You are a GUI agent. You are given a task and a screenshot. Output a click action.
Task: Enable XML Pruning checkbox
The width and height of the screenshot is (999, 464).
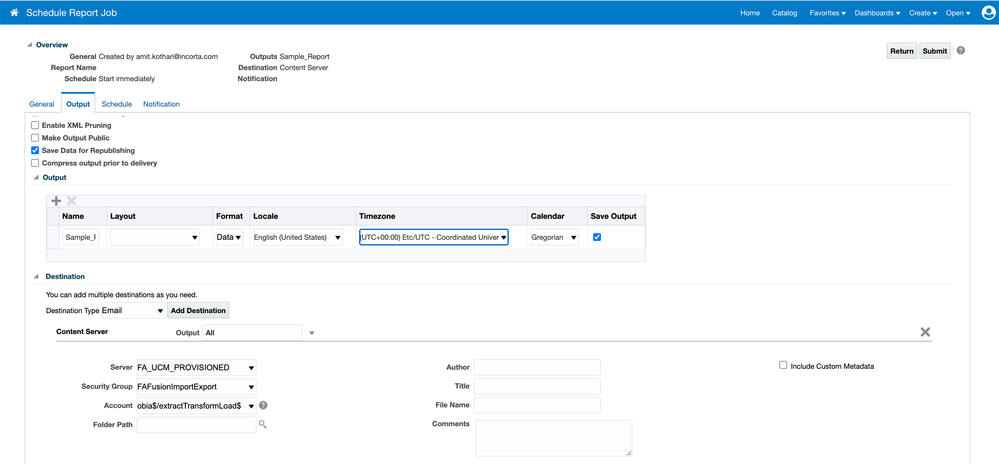click(x=35, y=125)
